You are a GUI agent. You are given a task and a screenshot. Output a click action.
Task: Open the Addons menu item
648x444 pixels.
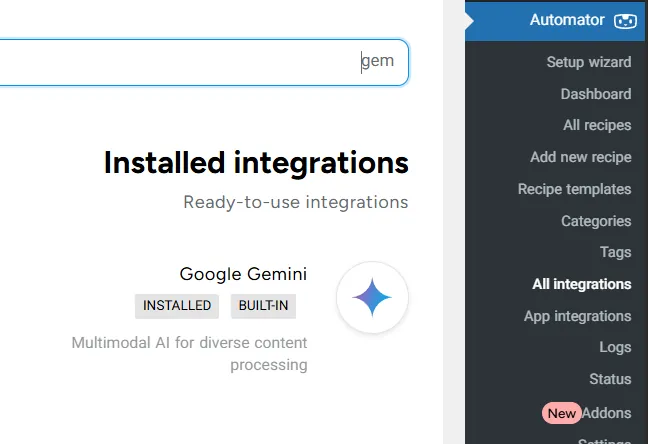pyautogui.click(x=607, y=412)
